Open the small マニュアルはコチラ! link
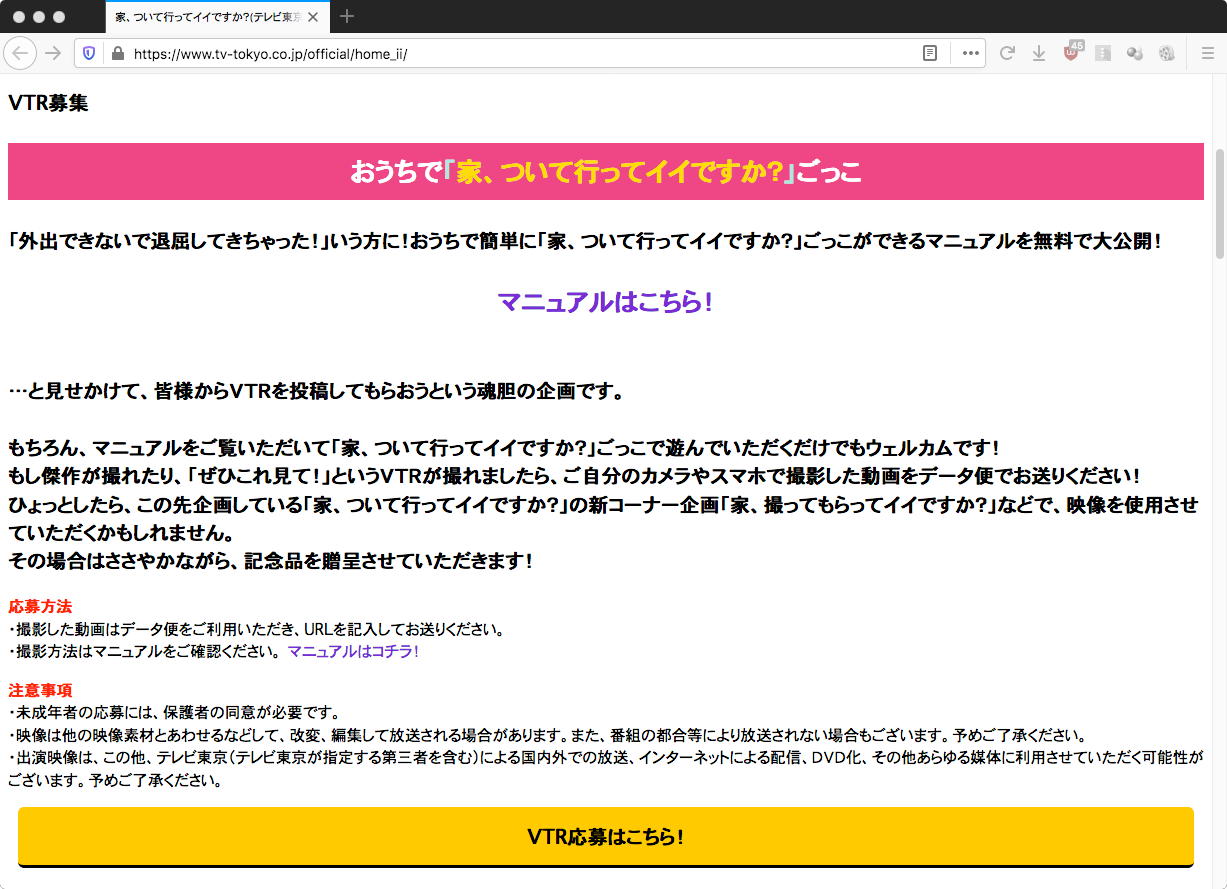 [353, 651]
